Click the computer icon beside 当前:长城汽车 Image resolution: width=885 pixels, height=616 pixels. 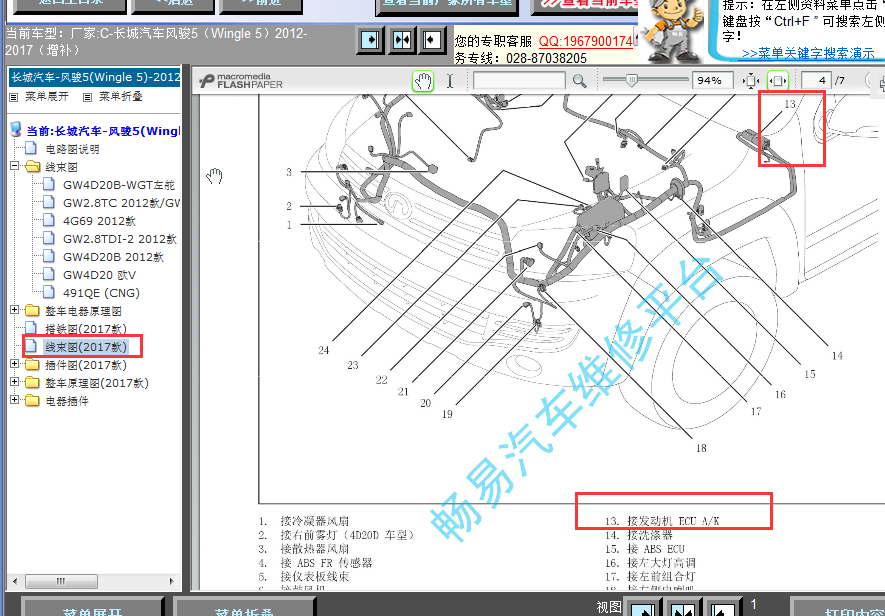click(16, 130)
